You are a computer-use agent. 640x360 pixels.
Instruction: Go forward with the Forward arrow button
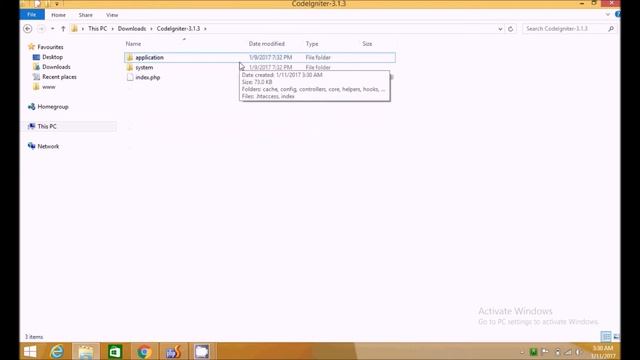coord(41,29)
